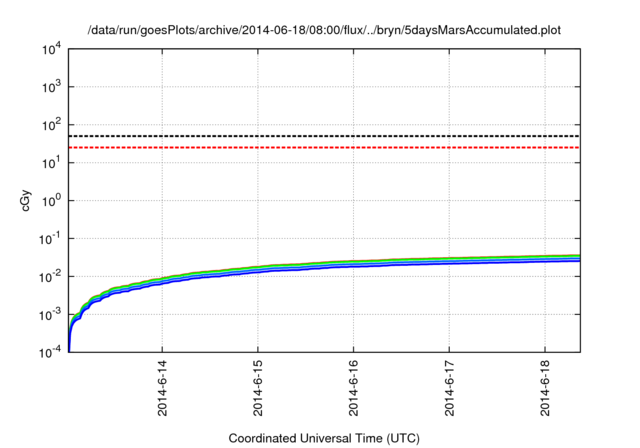Click the plot file path title

coord(324,30)
